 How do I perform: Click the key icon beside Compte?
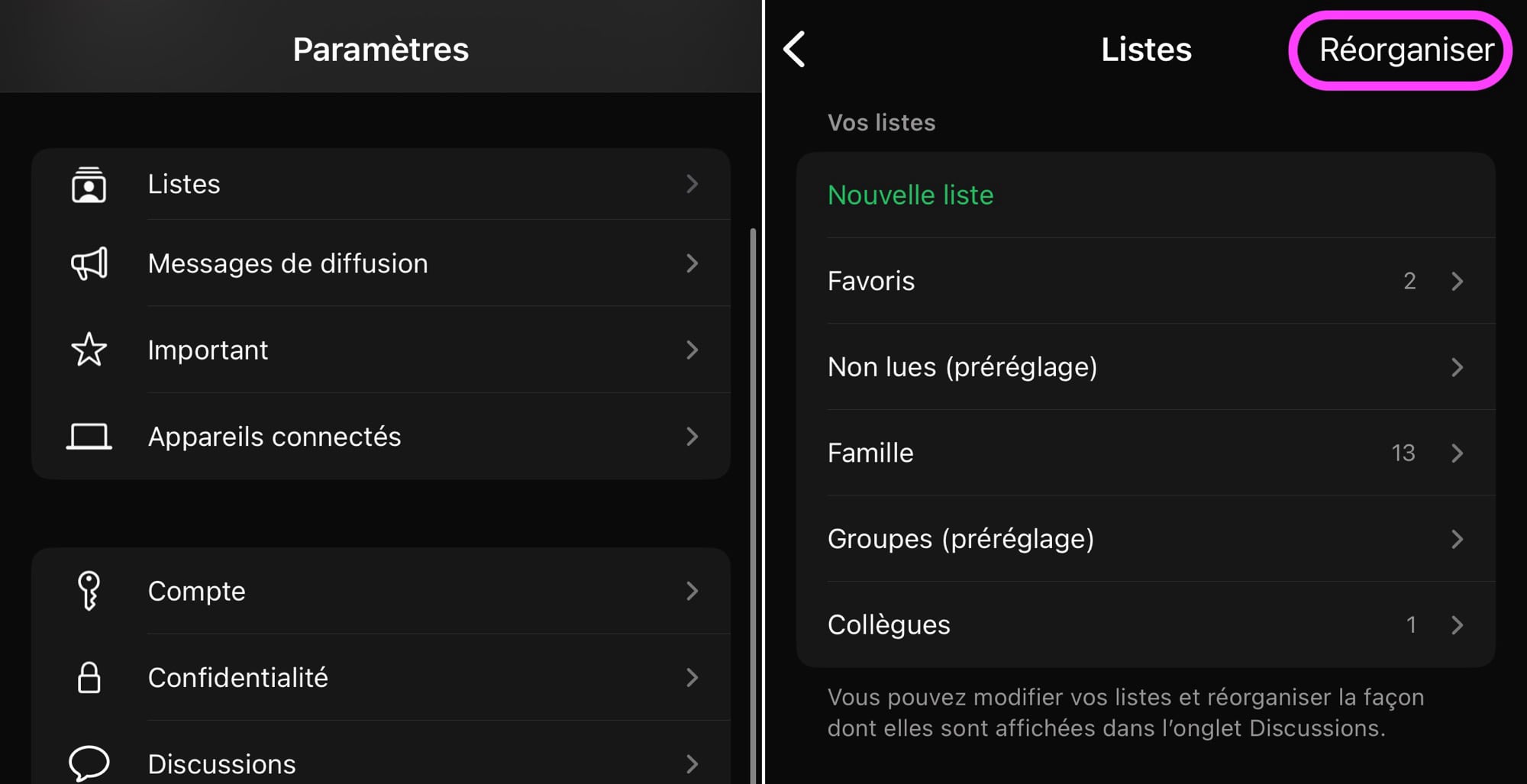click(x=89, y=591)
